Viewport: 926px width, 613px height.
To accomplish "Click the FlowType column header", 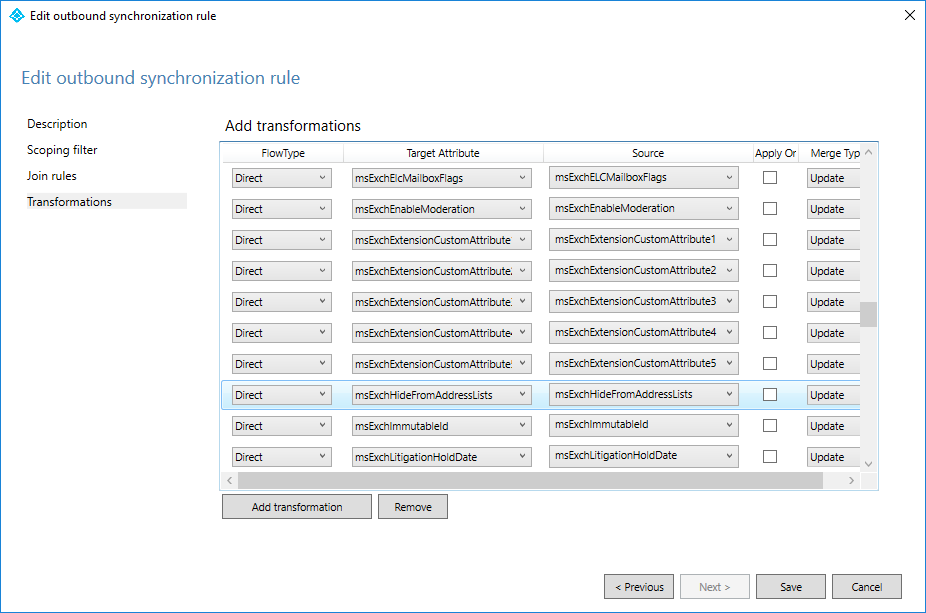I will 283,153.
